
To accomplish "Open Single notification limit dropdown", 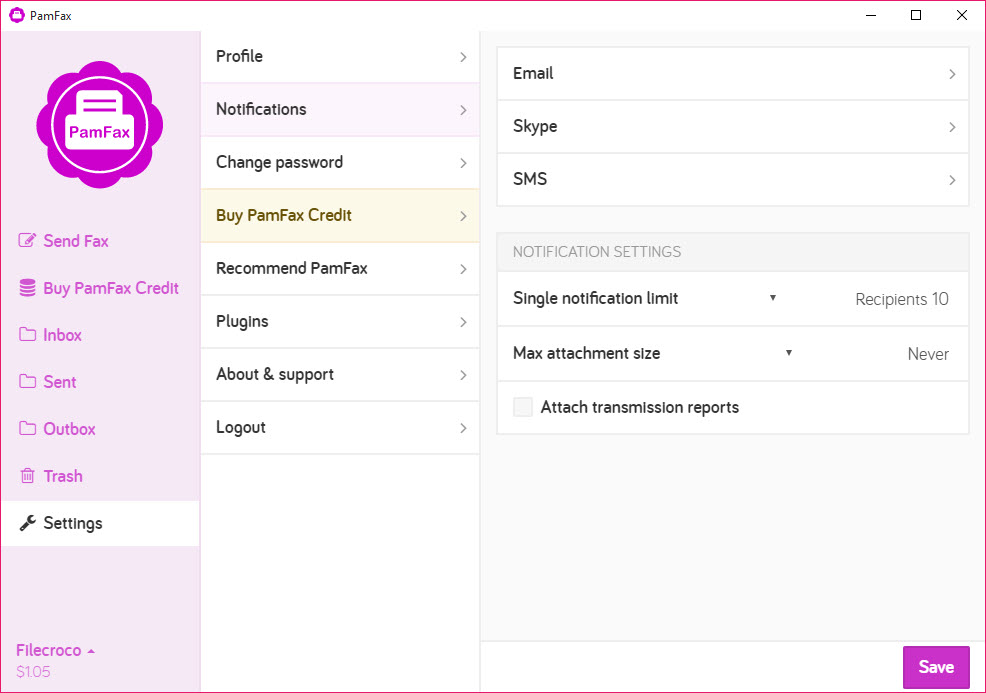I will click(773, 298).
